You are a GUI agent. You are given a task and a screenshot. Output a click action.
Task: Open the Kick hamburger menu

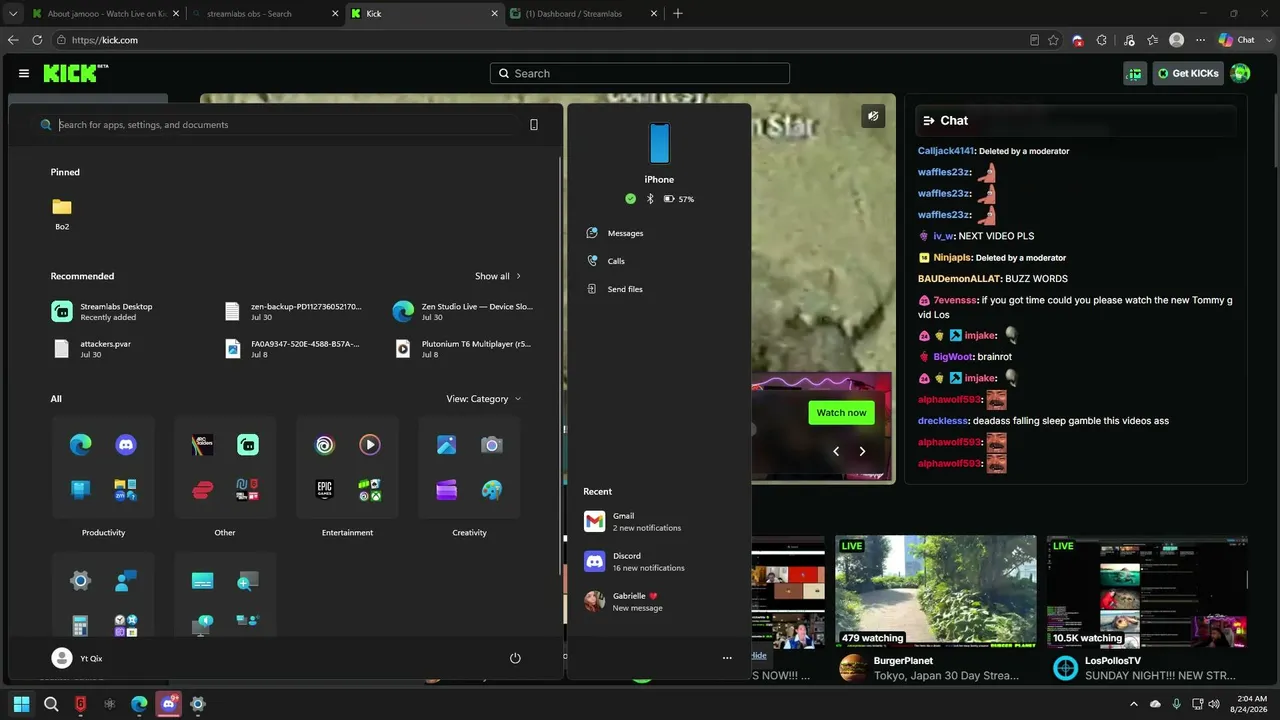tap(24, 73)
